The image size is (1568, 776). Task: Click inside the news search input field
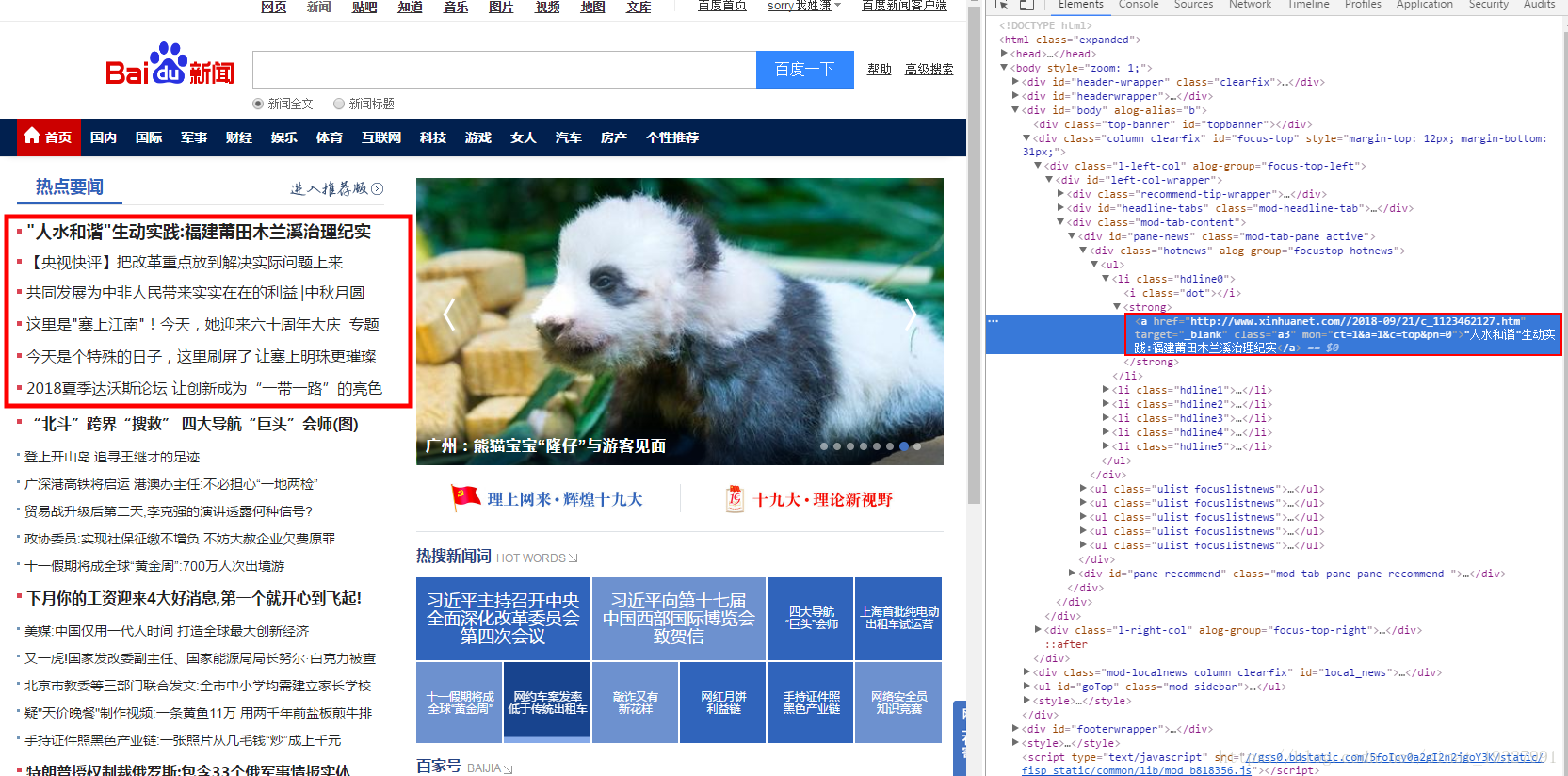click(x=505, y=70)
